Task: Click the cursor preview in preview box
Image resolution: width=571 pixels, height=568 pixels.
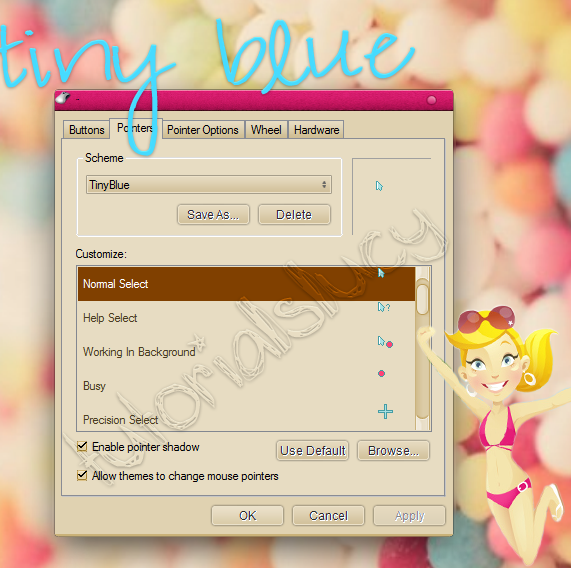Action: tap(379, 186)
